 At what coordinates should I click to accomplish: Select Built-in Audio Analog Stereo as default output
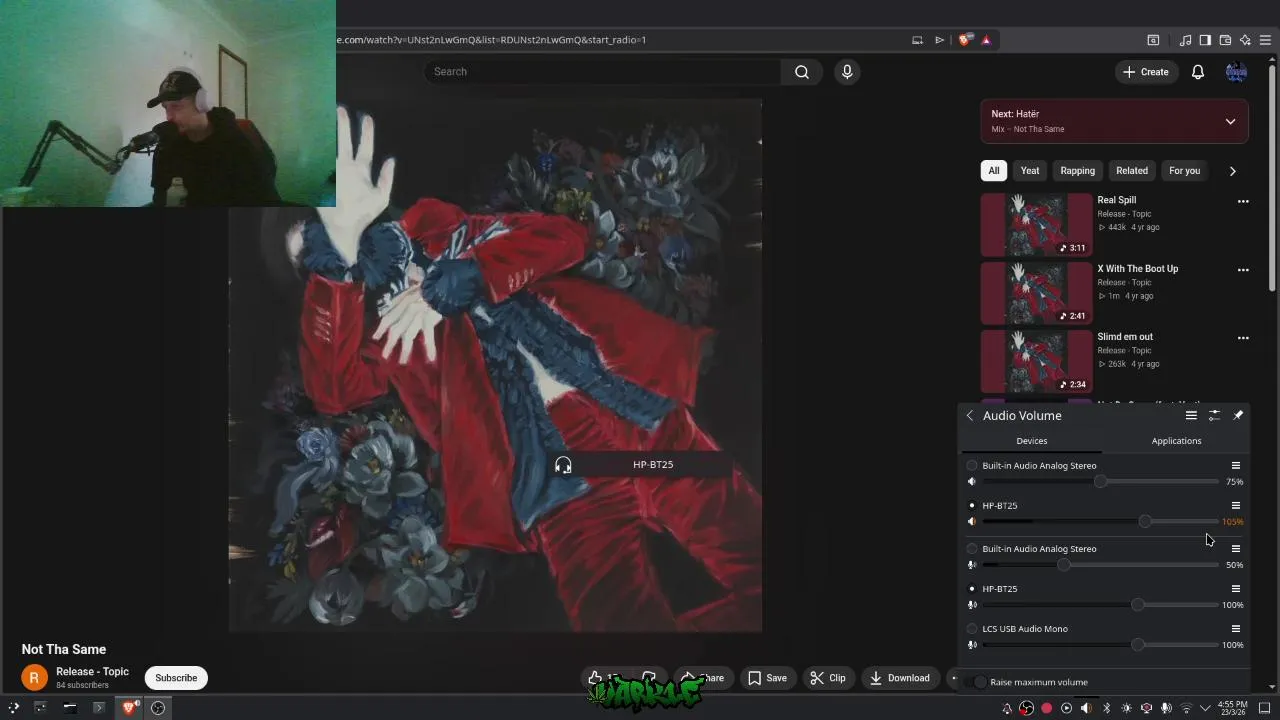[x=972, y=465]
